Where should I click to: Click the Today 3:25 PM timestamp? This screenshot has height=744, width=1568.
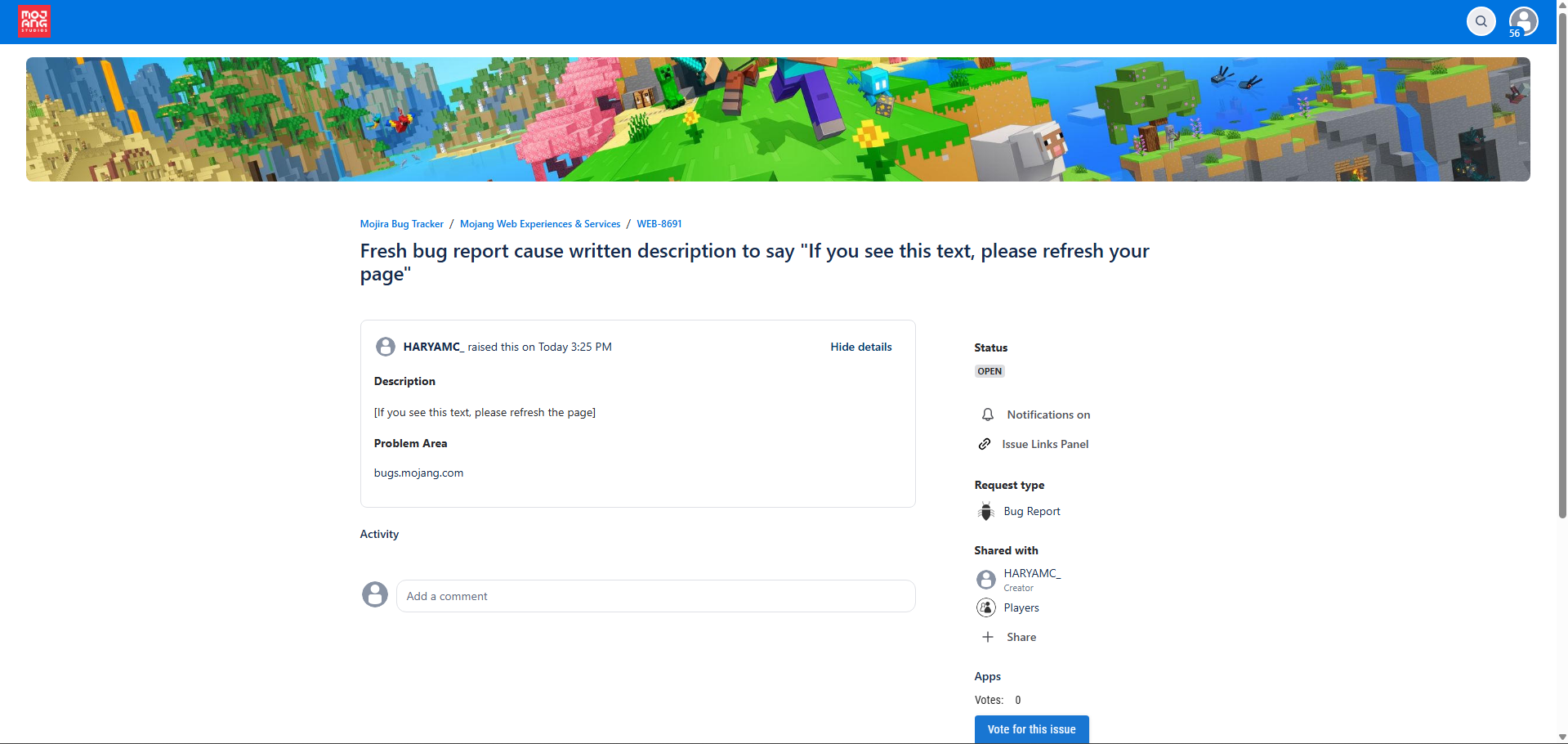[574, 347]
